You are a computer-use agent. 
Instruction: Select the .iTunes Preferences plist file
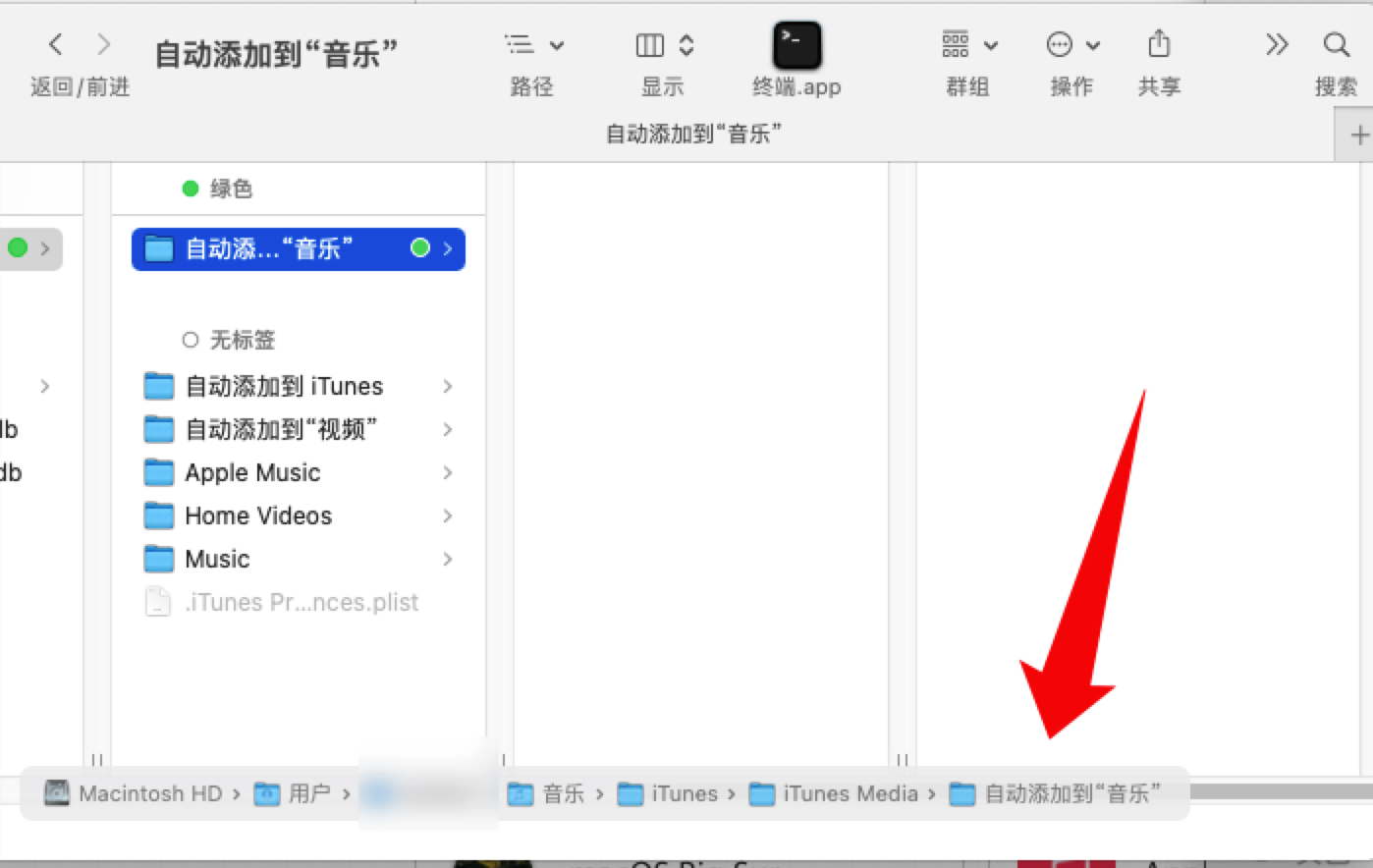301,603
